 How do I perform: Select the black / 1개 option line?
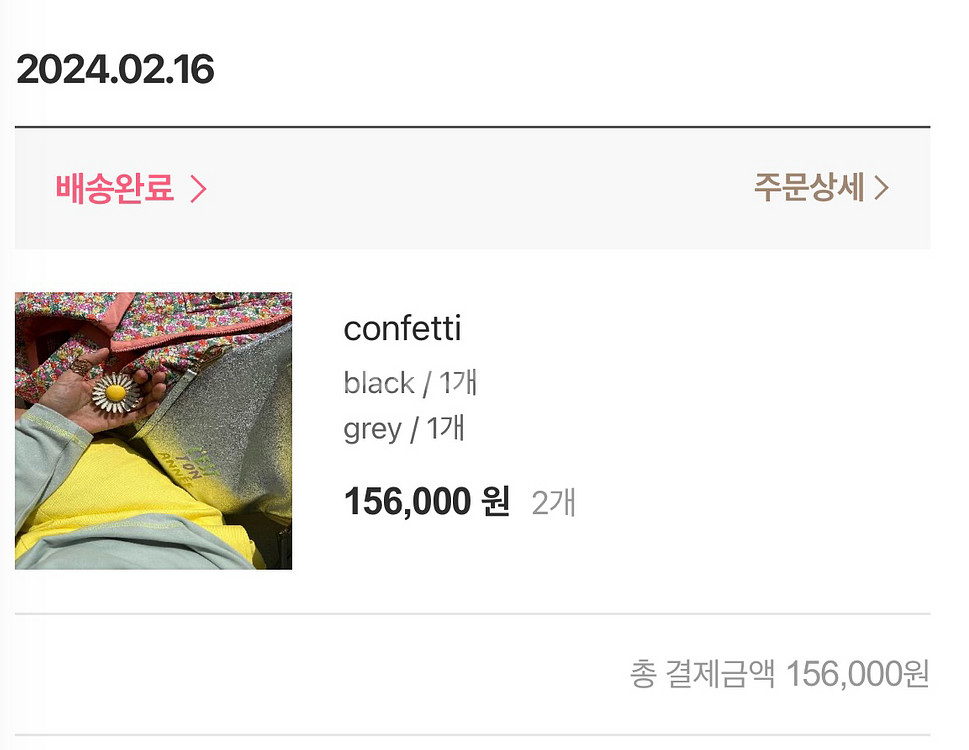coord(410,383)
